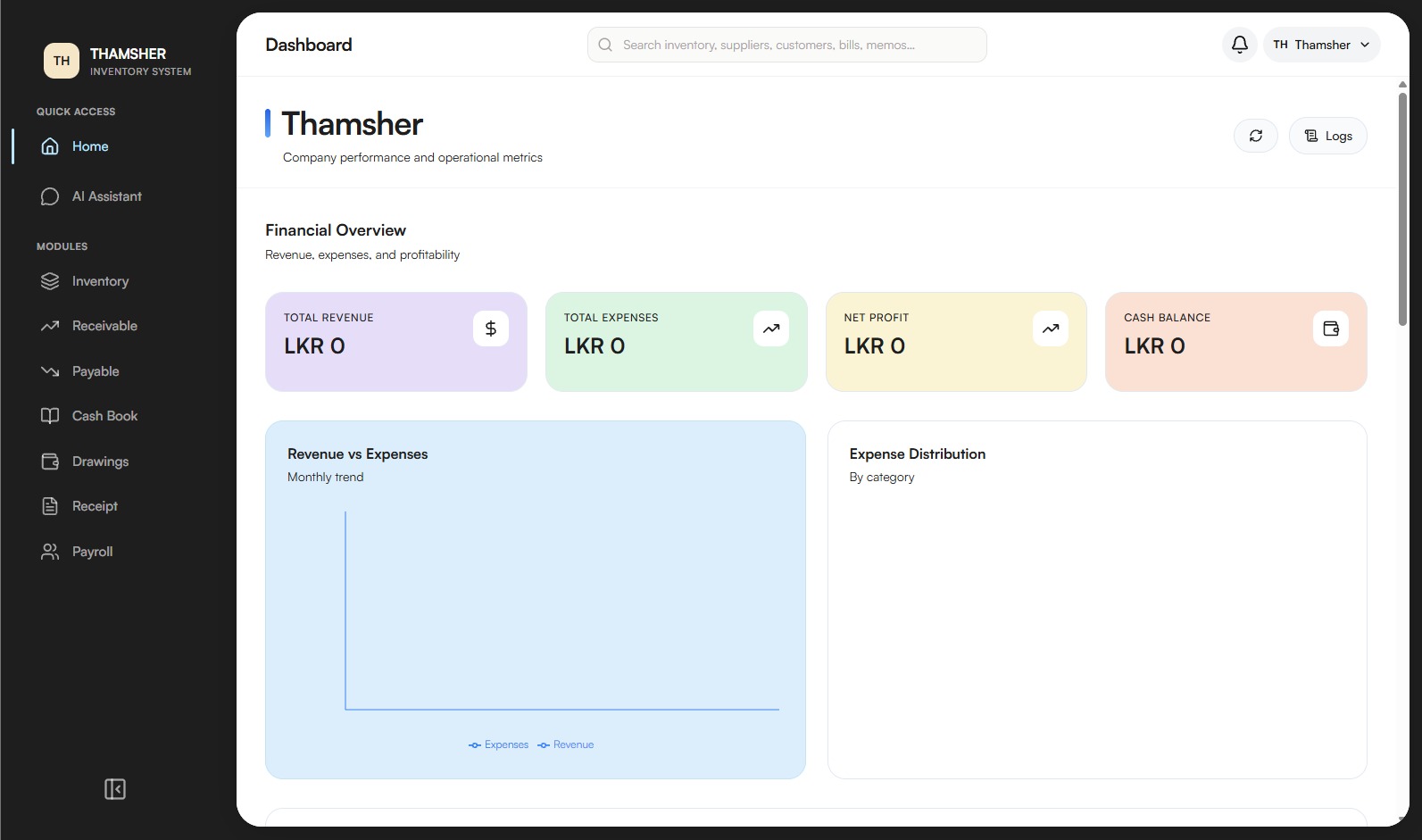Viewport: 1422px width, 840px height.
Task: Toggle the Expenses legend entry in chart
Action: point(498,744)
